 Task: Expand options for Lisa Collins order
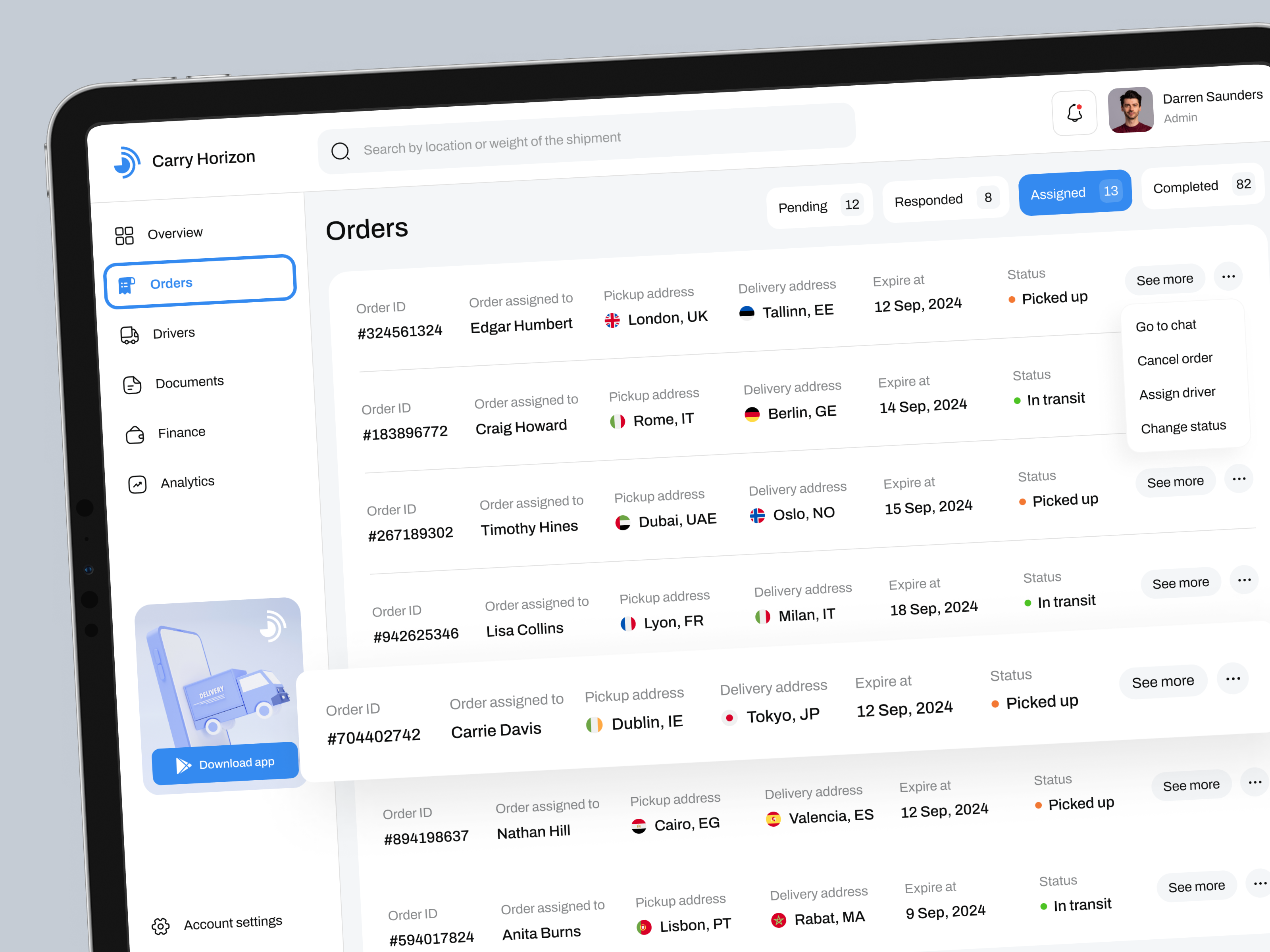pyautogui.click(x=1243, y=580)
